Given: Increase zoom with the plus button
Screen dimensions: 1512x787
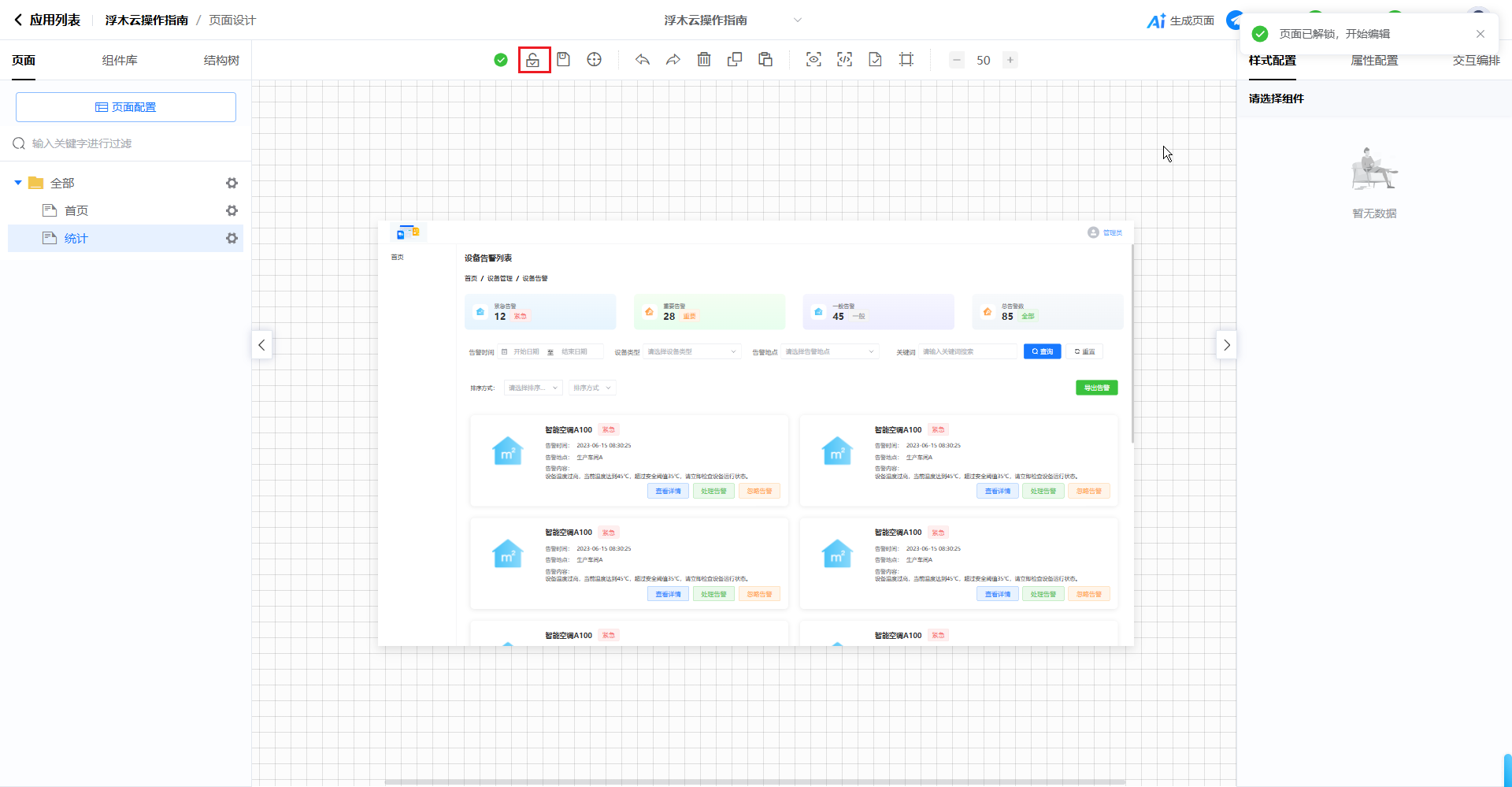Looking at the screenshot, I should point(1010,60).
